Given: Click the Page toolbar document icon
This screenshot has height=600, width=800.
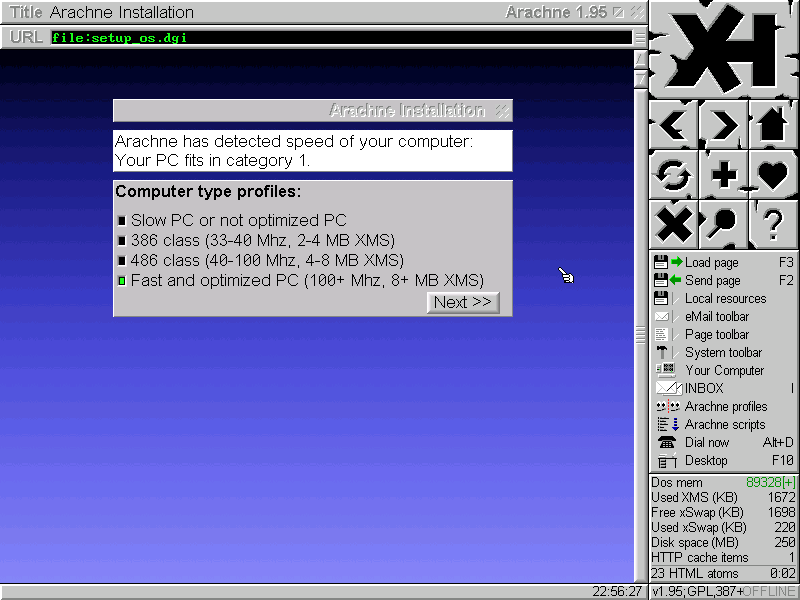Looking at the screenshot, I should point(661,334).
